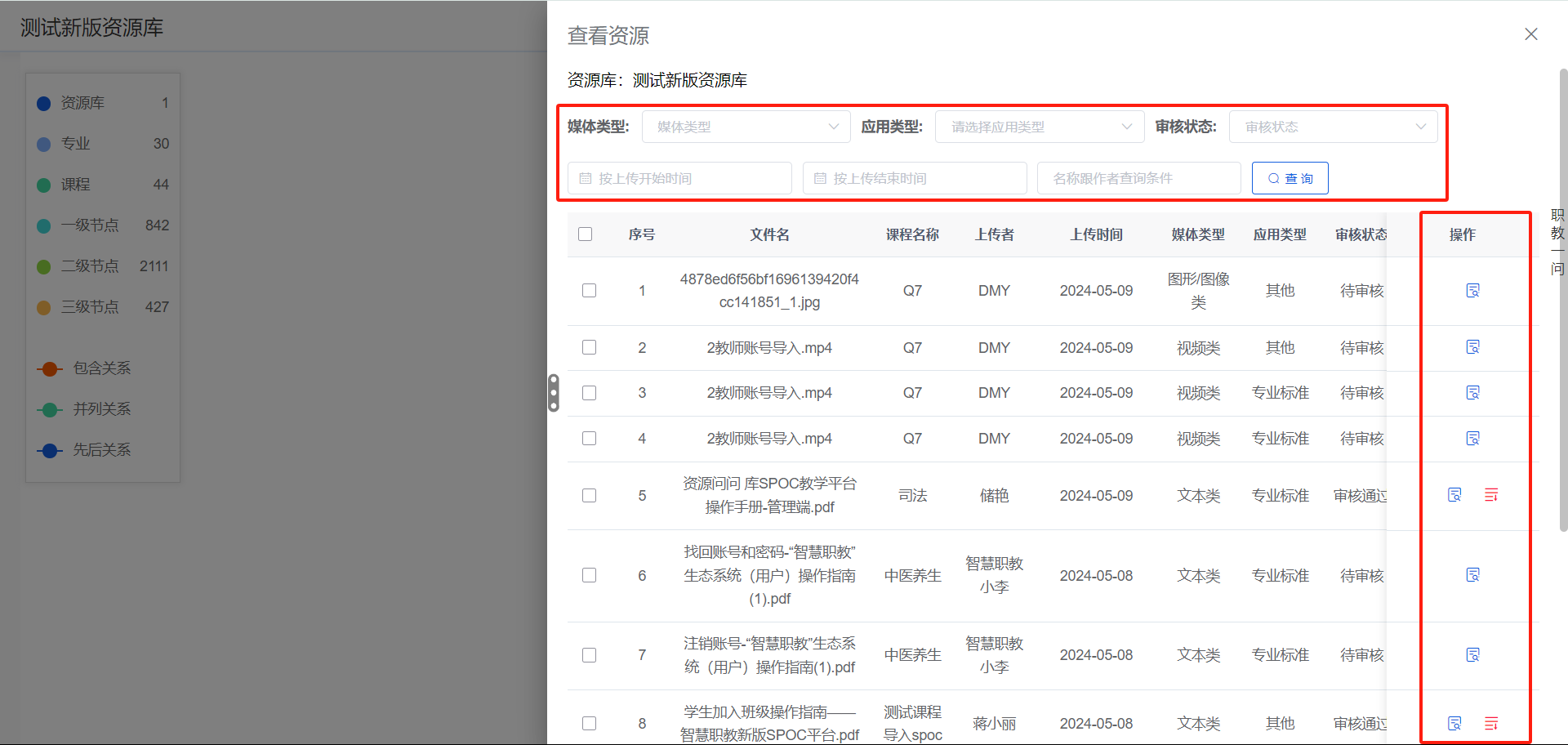Open review icon for row 7 pdf
Viewport: 1568px width, 745px height.
(1472, 655)
